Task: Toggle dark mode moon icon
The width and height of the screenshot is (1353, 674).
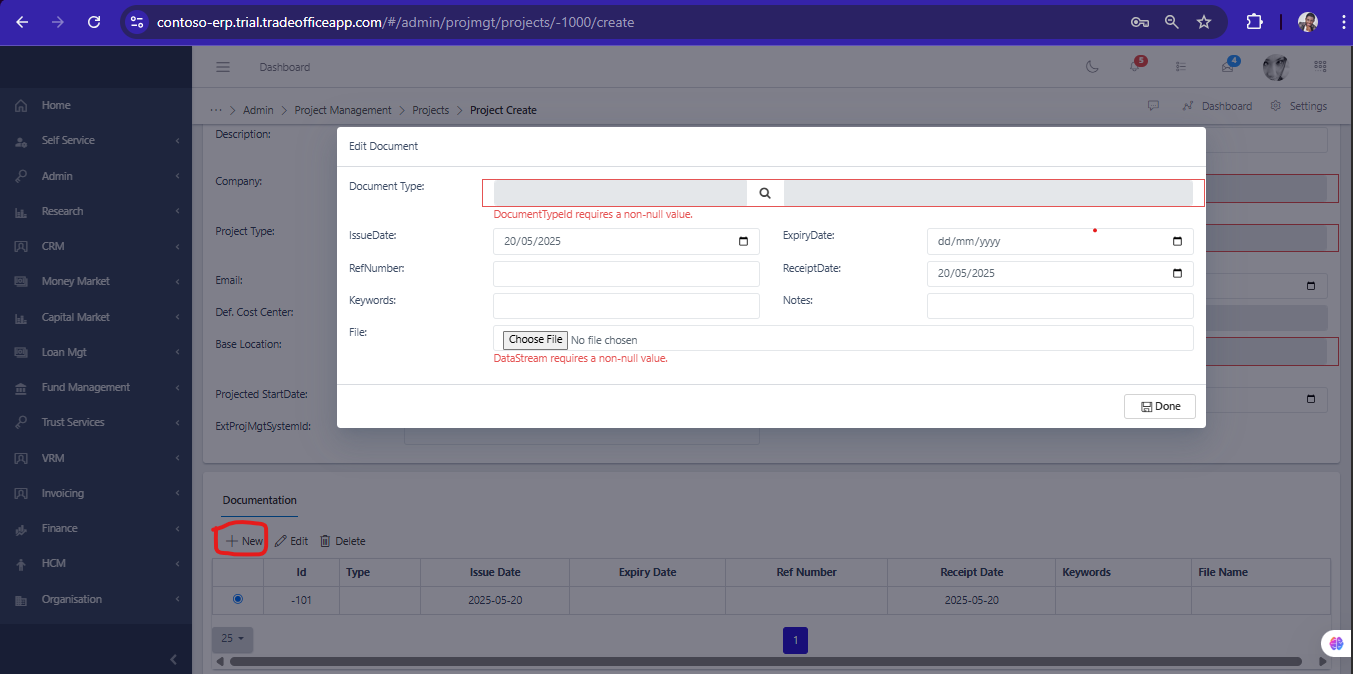Action: pyautogui.click(x=1092, y=67)
